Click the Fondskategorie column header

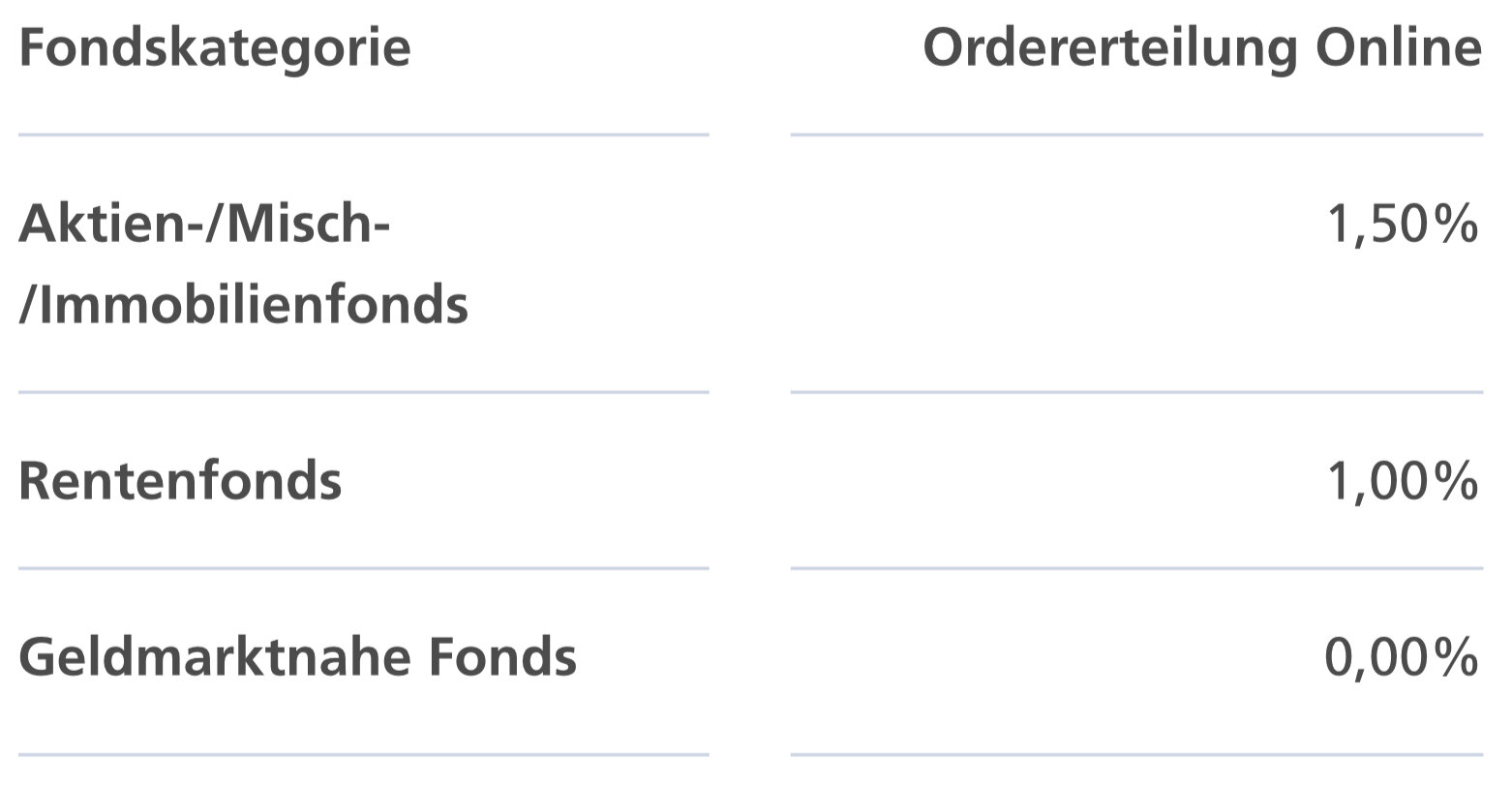pos(214,48)
